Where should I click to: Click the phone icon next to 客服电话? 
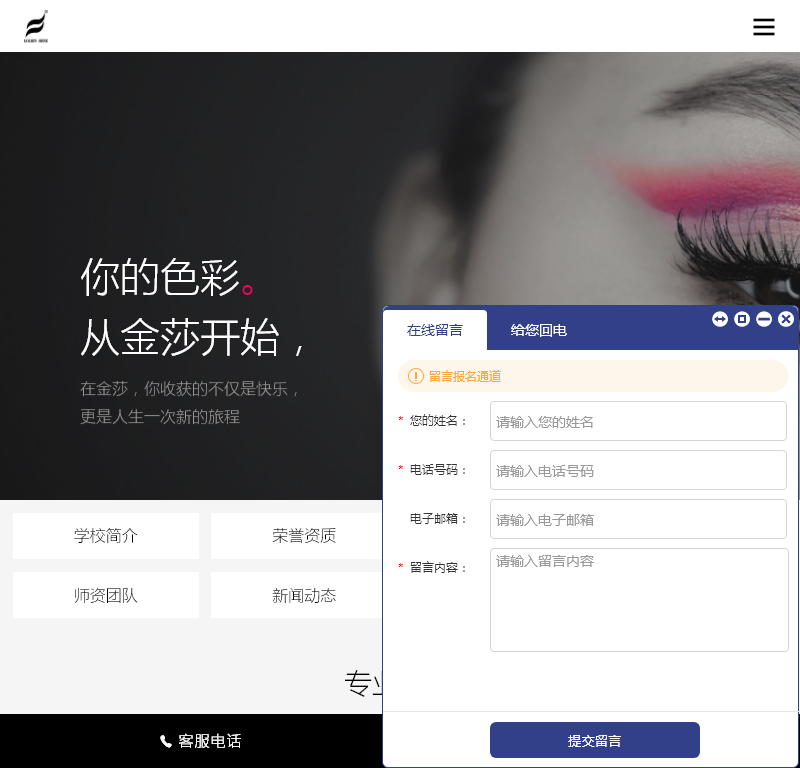click(x=164, y=741)
